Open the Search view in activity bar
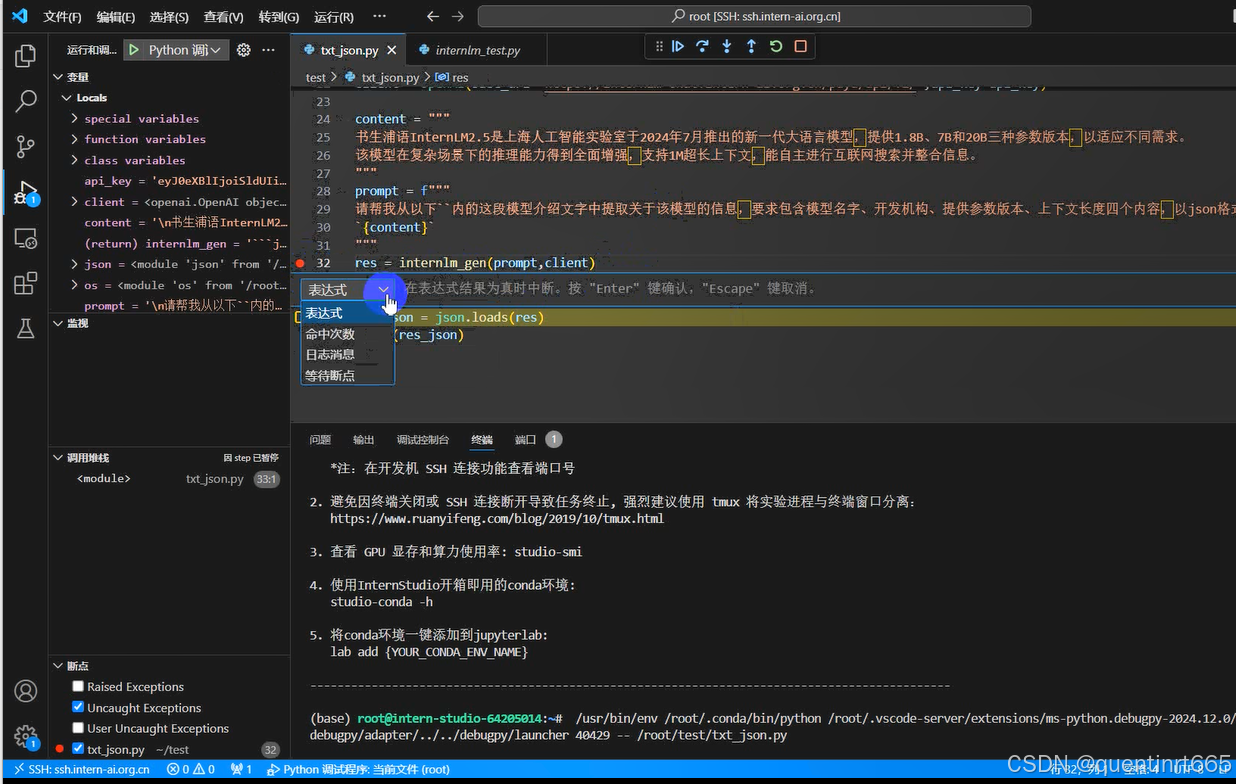1236x784 pixels. [x=26, y=101]
